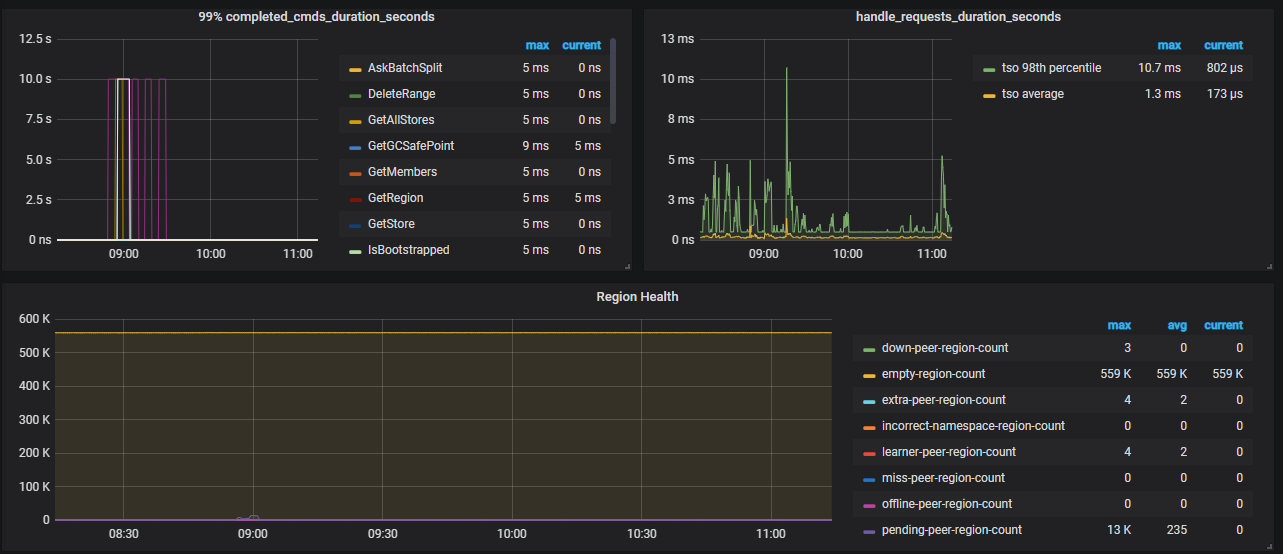Toggle the tso 98th percentile series
Screen dimensions: 1283x554
[x=1051, y=68]
